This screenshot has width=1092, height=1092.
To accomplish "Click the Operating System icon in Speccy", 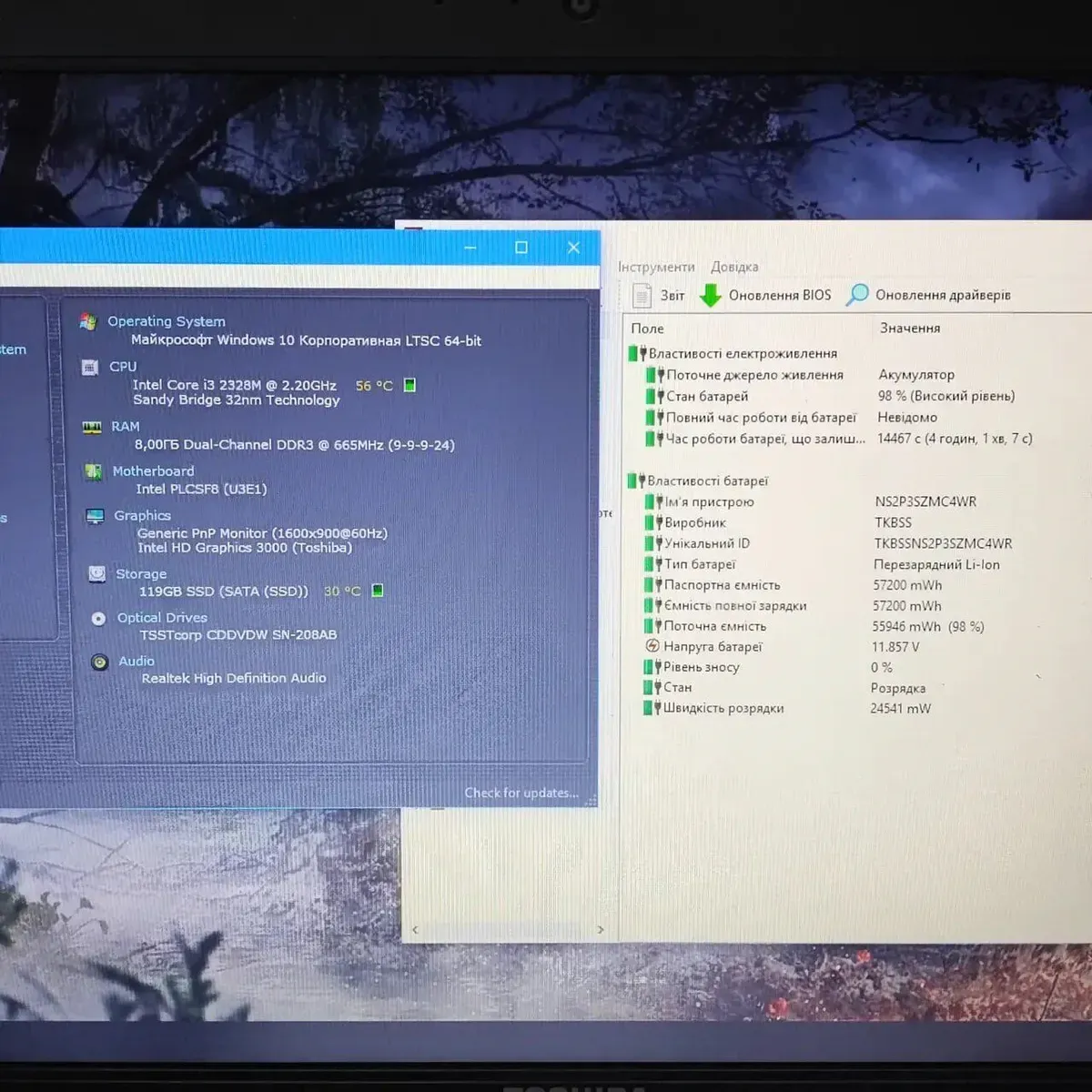I will 88,321.
